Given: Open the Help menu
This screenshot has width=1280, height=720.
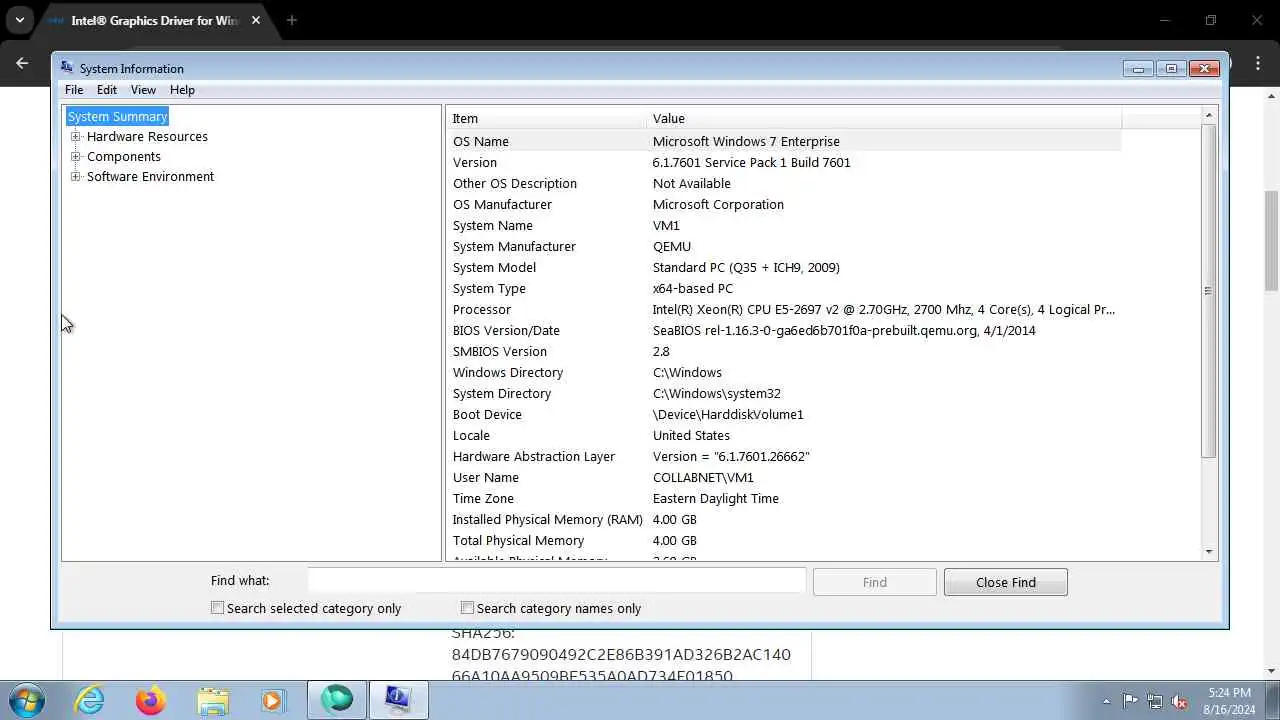Looking at the screenshot, I should click(x=182, y=89).
